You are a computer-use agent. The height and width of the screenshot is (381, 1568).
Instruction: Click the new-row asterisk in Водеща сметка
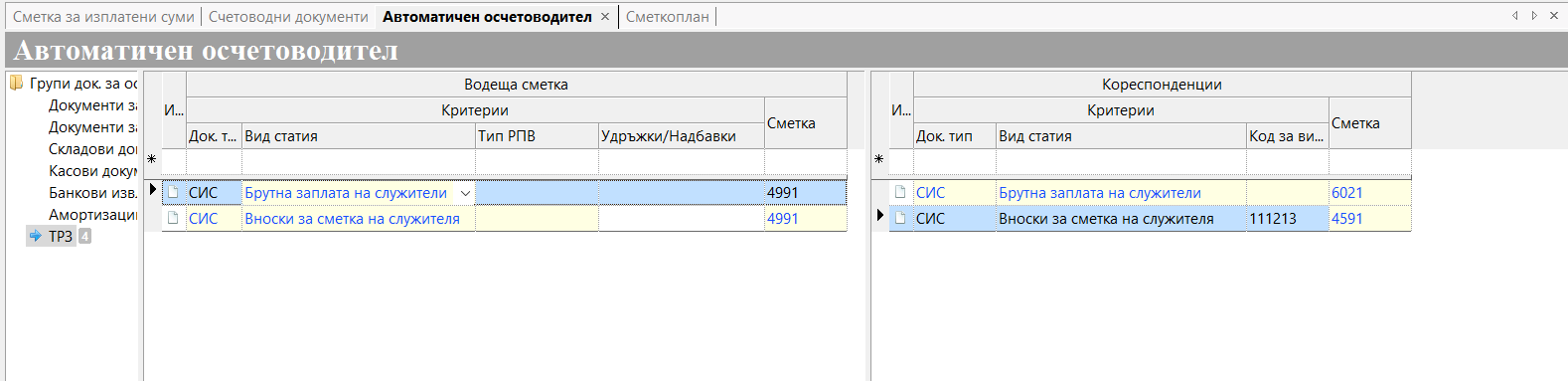(152, 160)
